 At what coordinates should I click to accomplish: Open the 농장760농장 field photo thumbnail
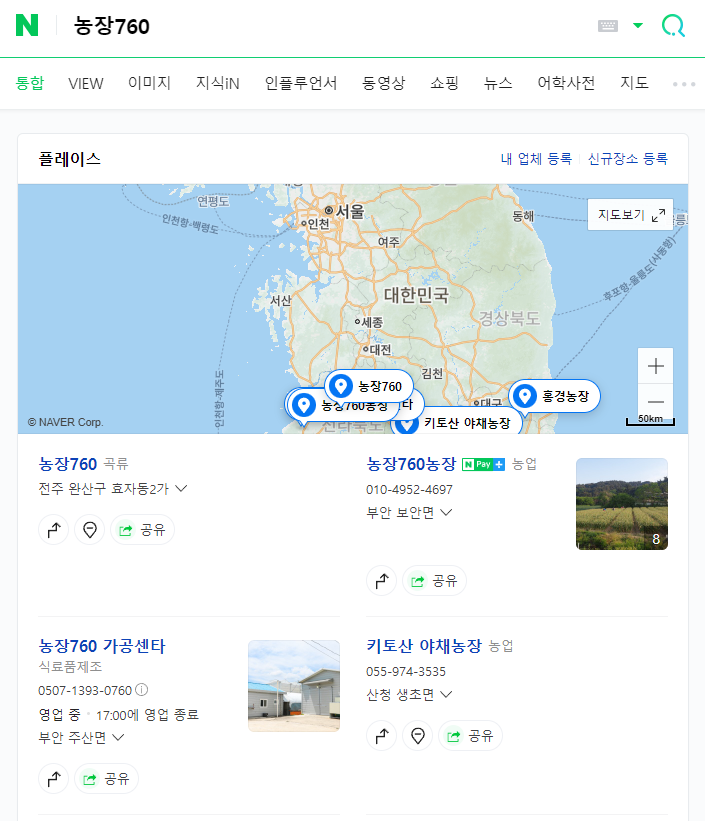[x=622, y=504]
